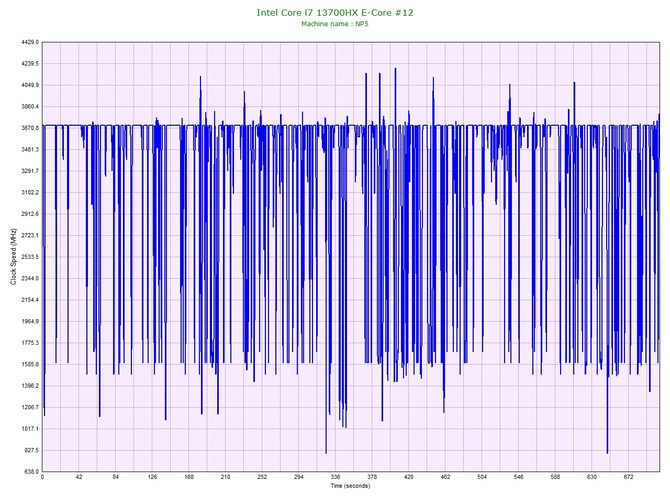Click the 462 tick on time axis
This screenshot has height=503, width=670.
click(445, 477)
